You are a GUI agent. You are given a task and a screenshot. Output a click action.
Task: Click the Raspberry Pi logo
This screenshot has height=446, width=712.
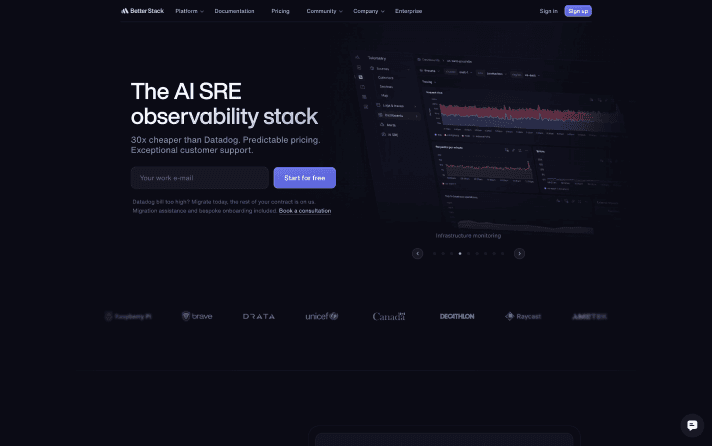128,316
